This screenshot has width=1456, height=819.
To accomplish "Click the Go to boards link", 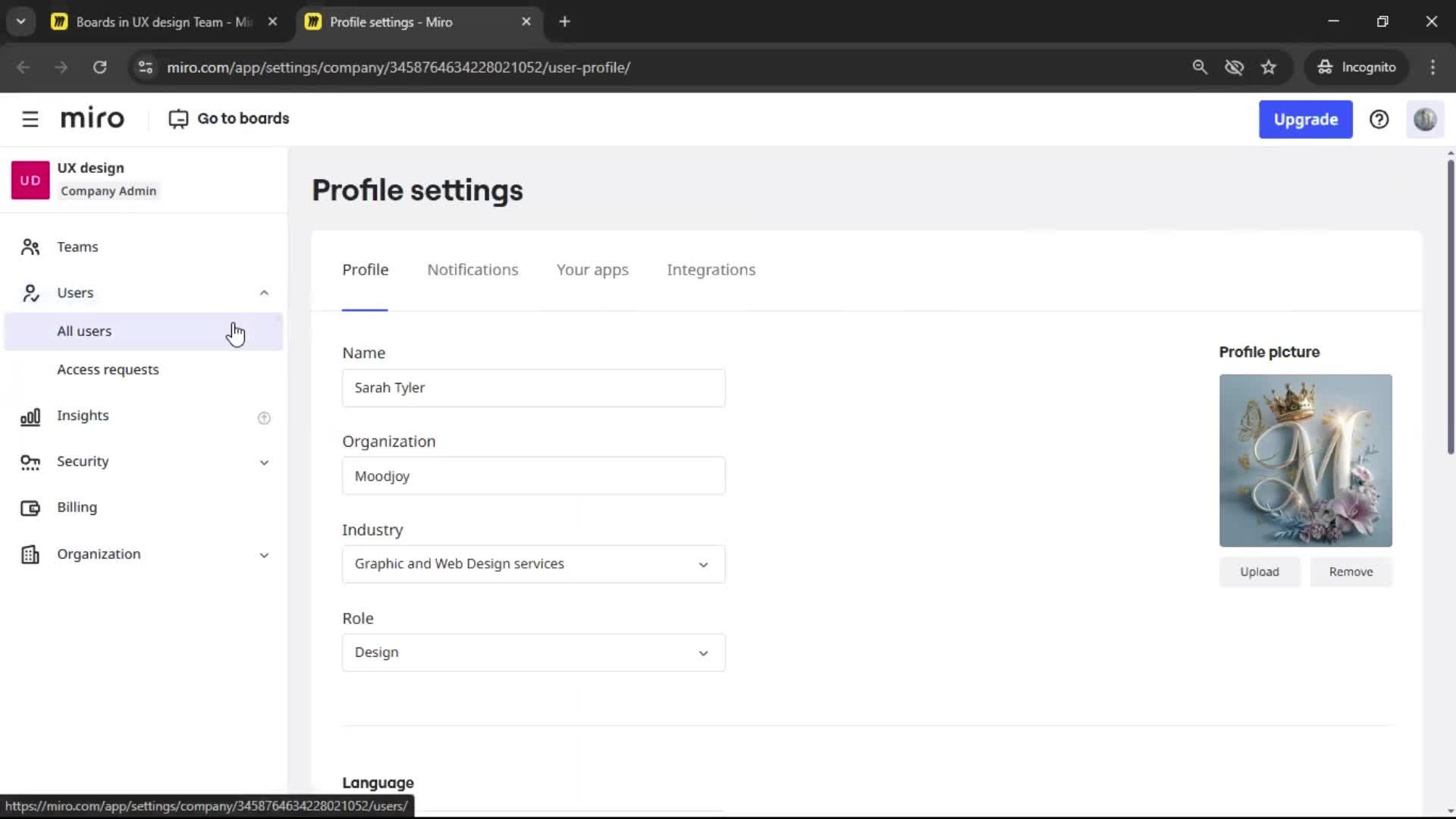I will pos(228,118).
